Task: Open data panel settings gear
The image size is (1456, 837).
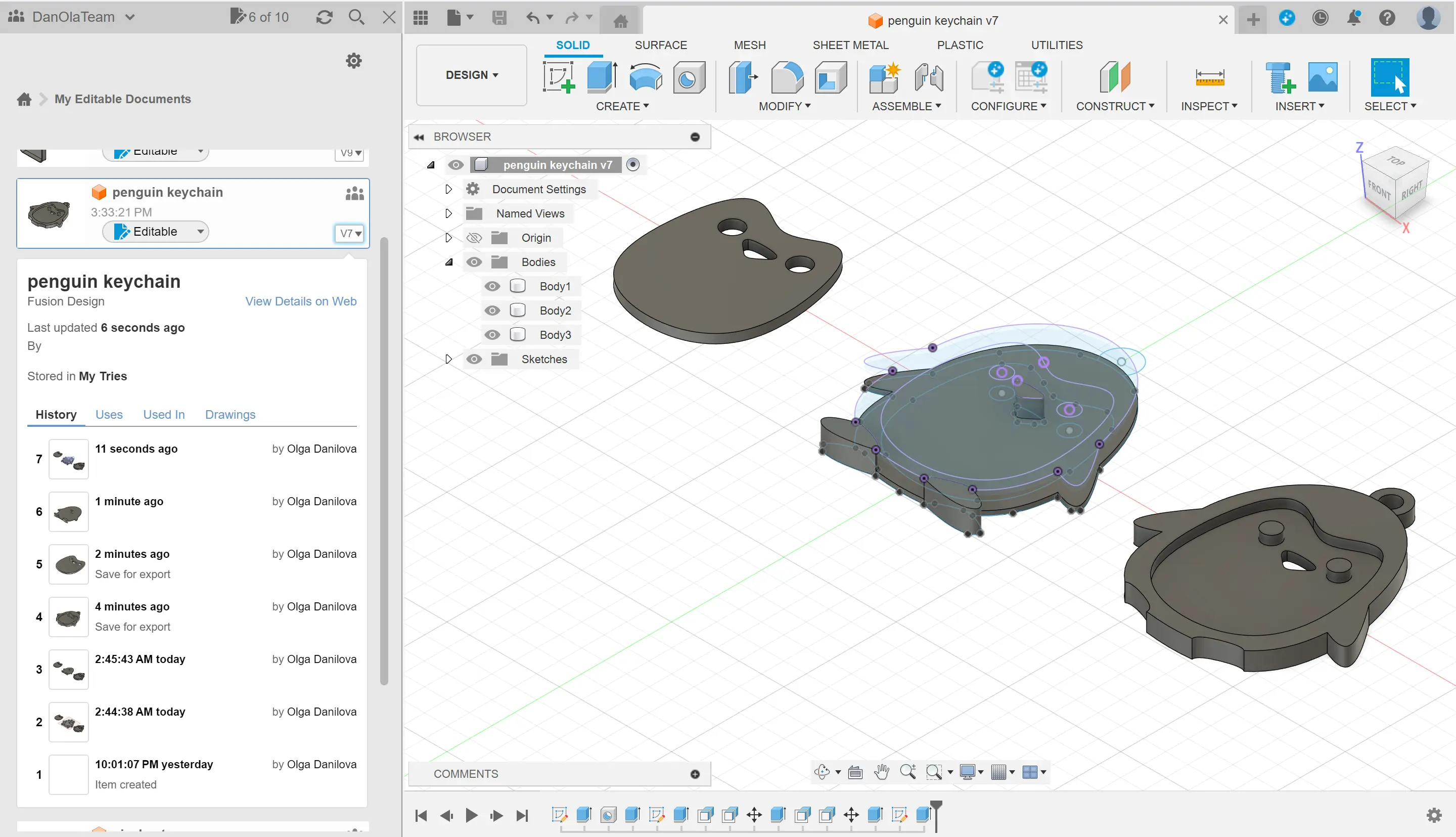Action: (x=354, y=60)
